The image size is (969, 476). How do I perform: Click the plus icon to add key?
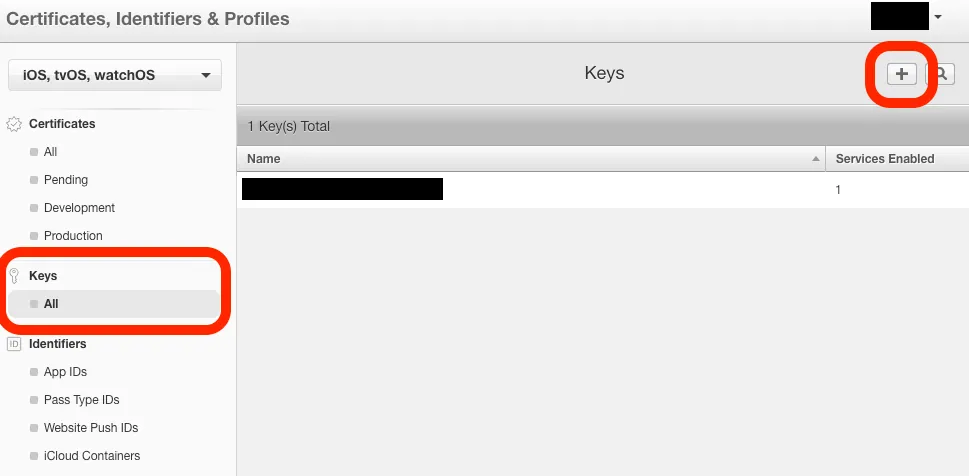click(902, 74)
